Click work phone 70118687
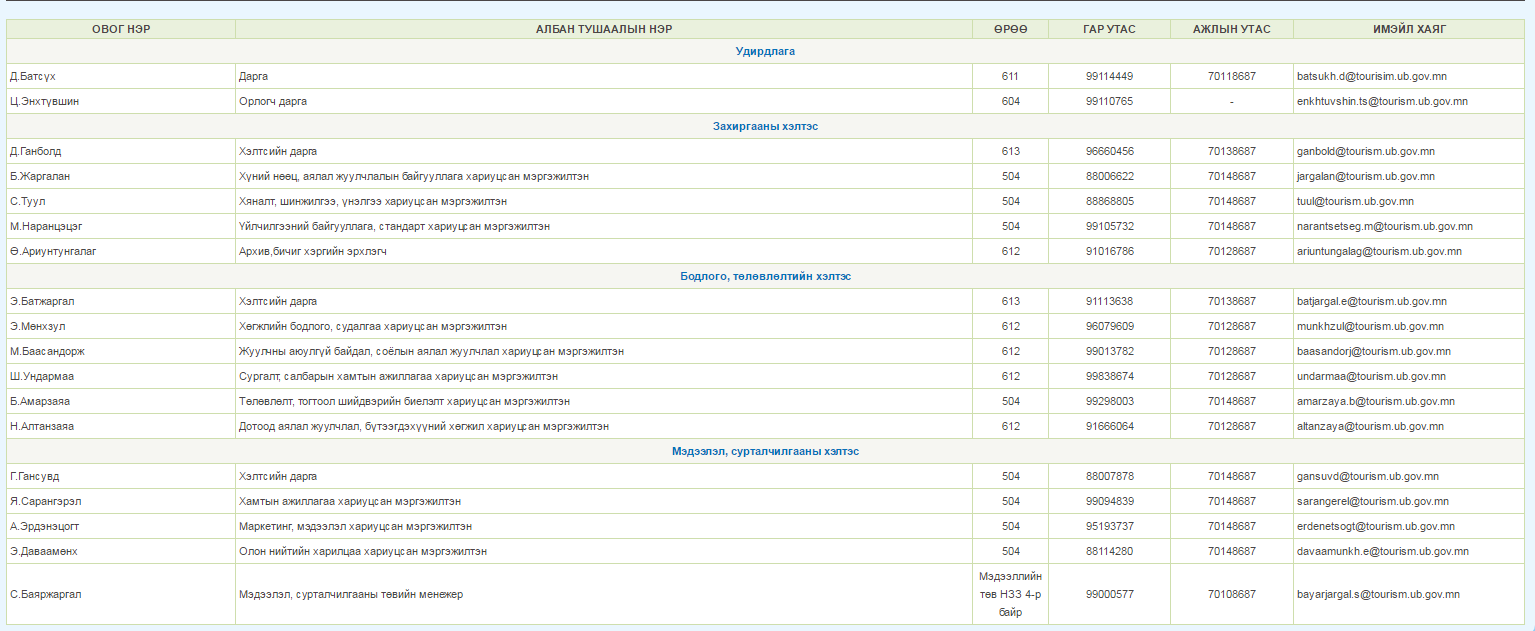The height and width of the screenshot is (631, 1535). pyautogui.click(x=1231, y=76)
